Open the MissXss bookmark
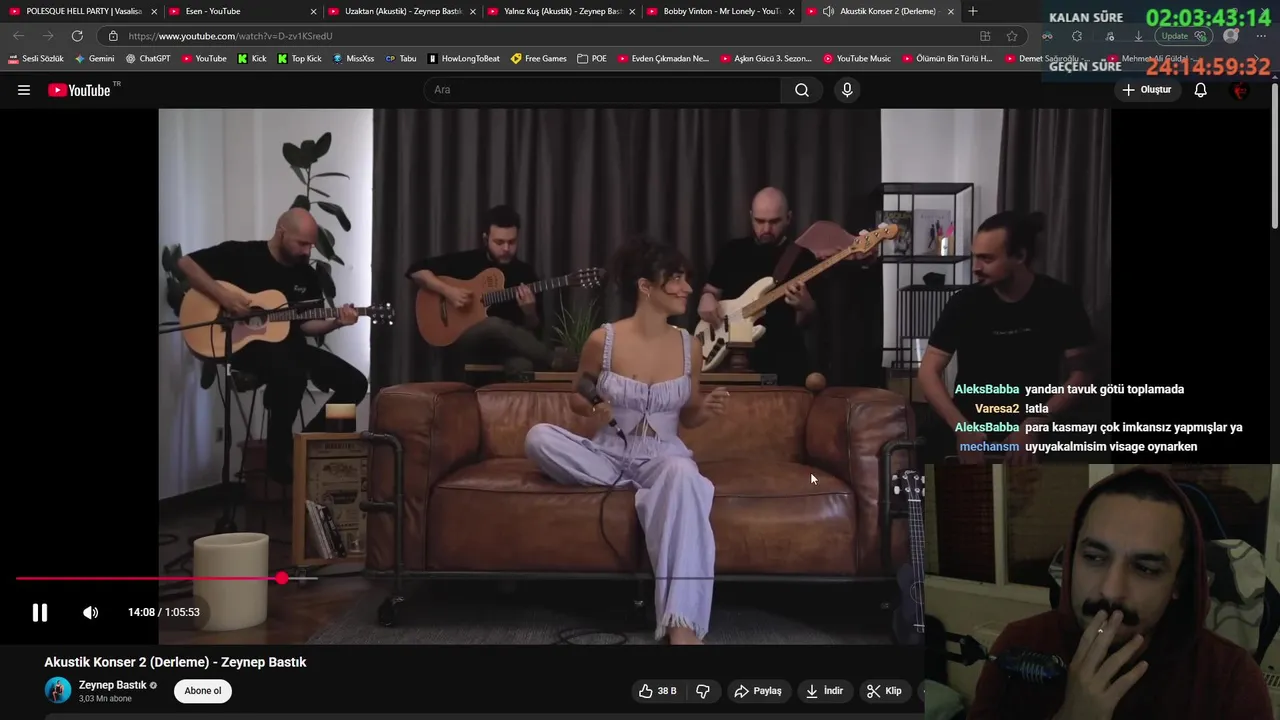Image resolution: width=1280 pixels, height=720 pixels. pyautogui.click(x=353, y=59)
